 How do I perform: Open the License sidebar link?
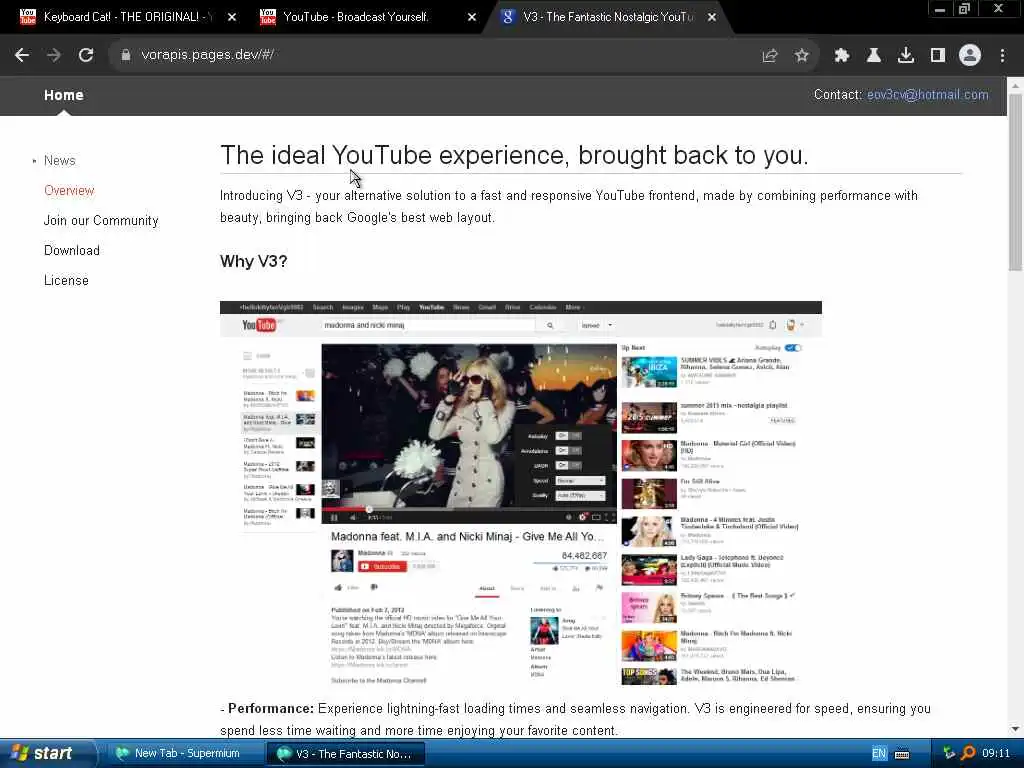(x=66, y=281)
